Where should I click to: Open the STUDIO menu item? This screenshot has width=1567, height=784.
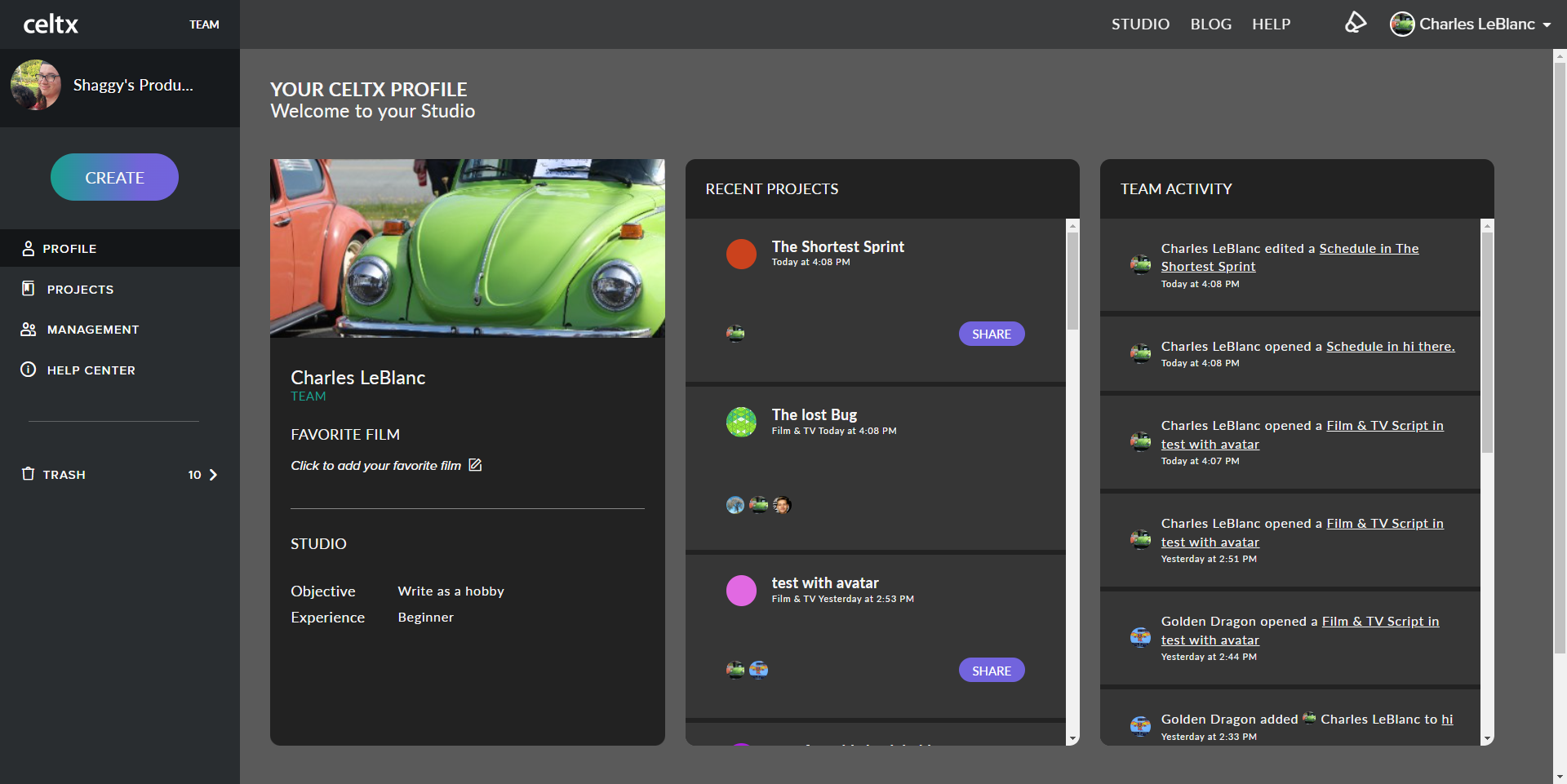(1140, 24)
